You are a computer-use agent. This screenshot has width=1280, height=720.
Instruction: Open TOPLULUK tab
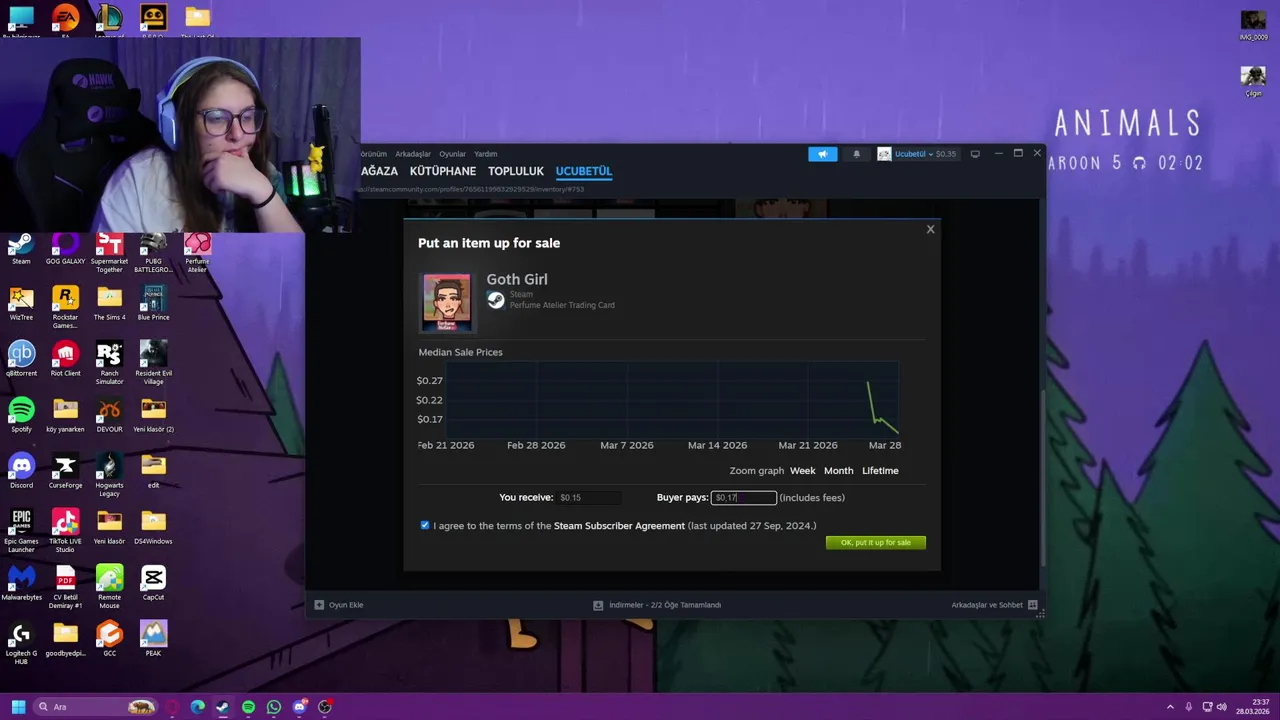(x=516, y=171)
